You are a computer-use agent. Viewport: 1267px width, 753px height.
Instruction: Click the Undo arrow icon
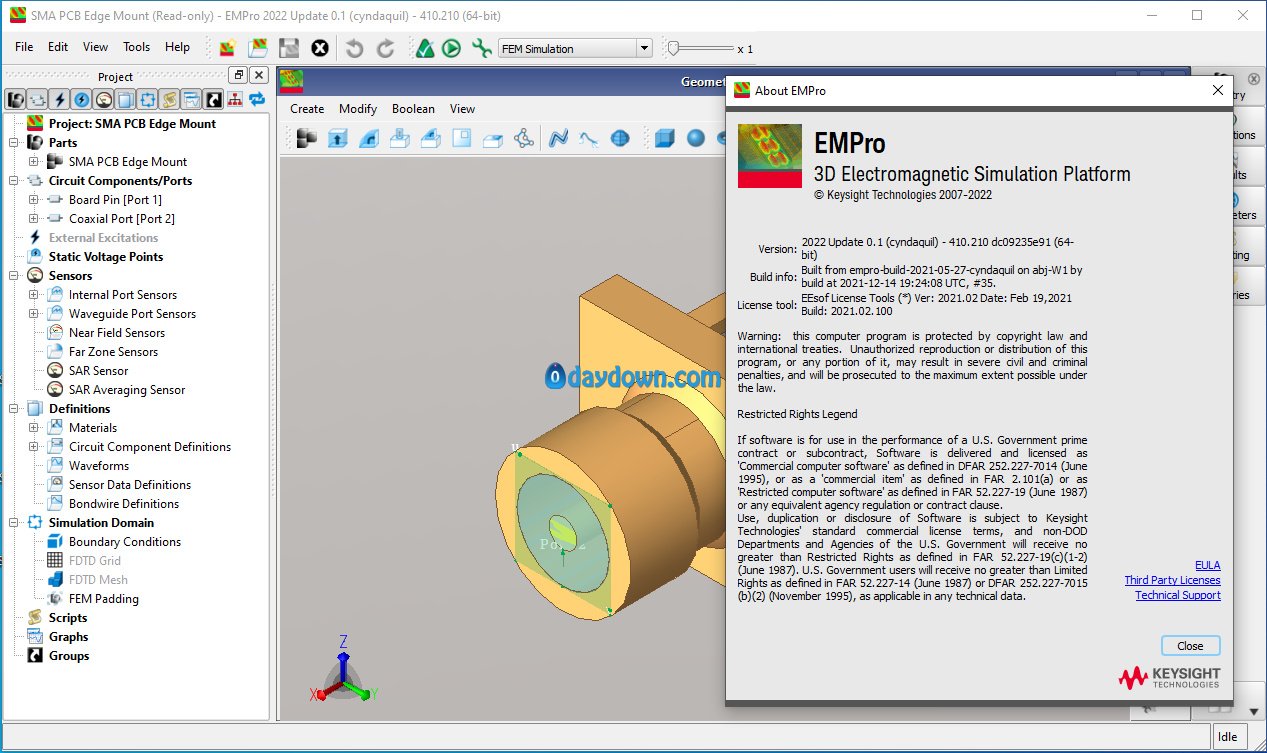354,48
